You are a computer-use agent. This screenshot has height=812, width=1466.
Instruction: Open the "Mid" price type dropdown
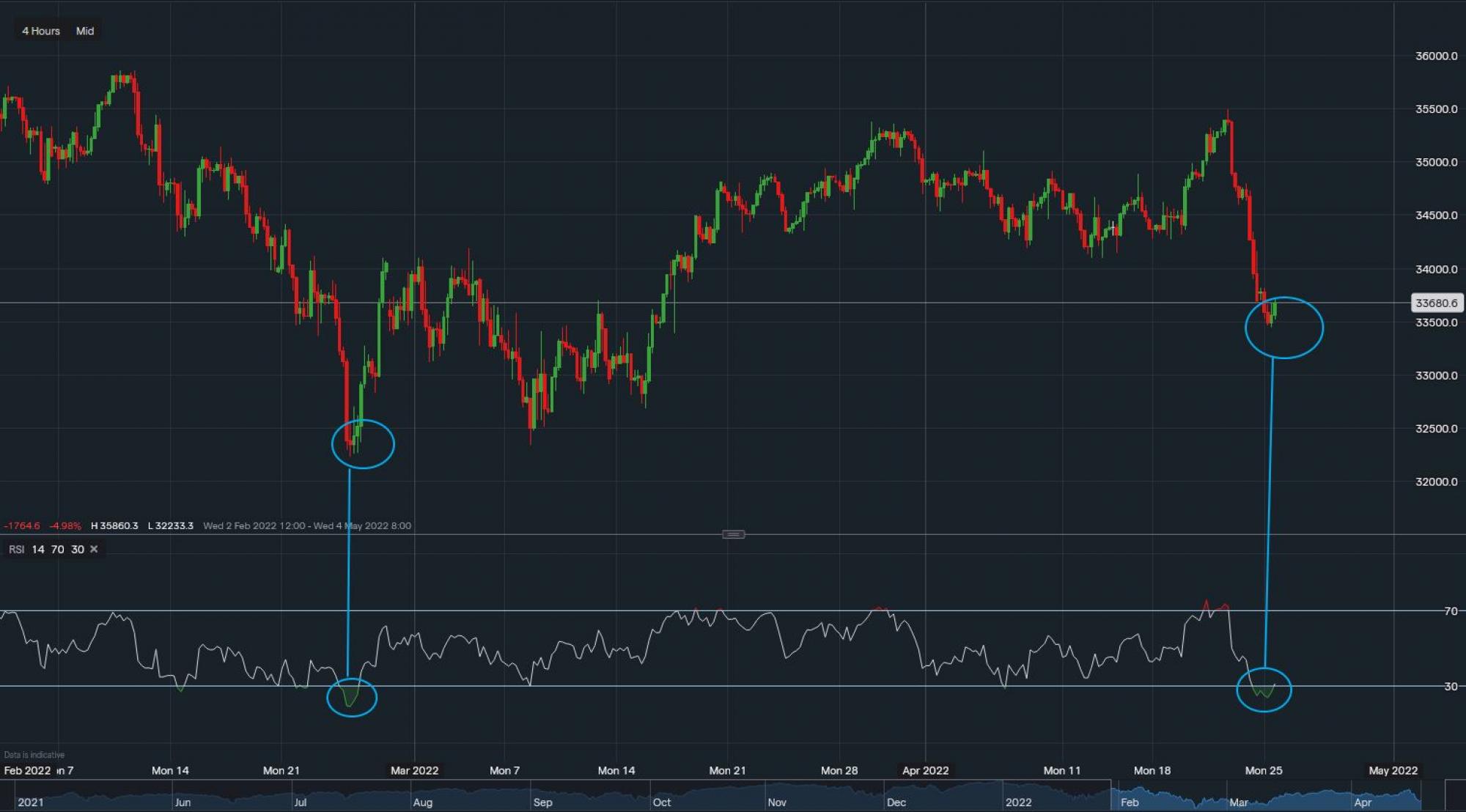pos(84,31)
